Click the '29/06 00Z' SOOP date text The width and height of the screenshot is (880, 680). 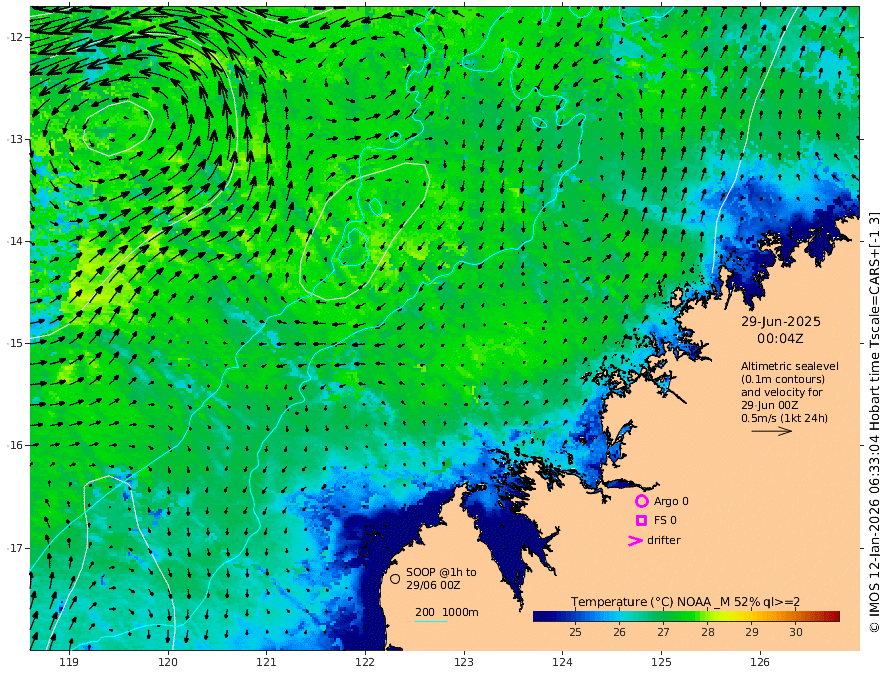[433, 585]
